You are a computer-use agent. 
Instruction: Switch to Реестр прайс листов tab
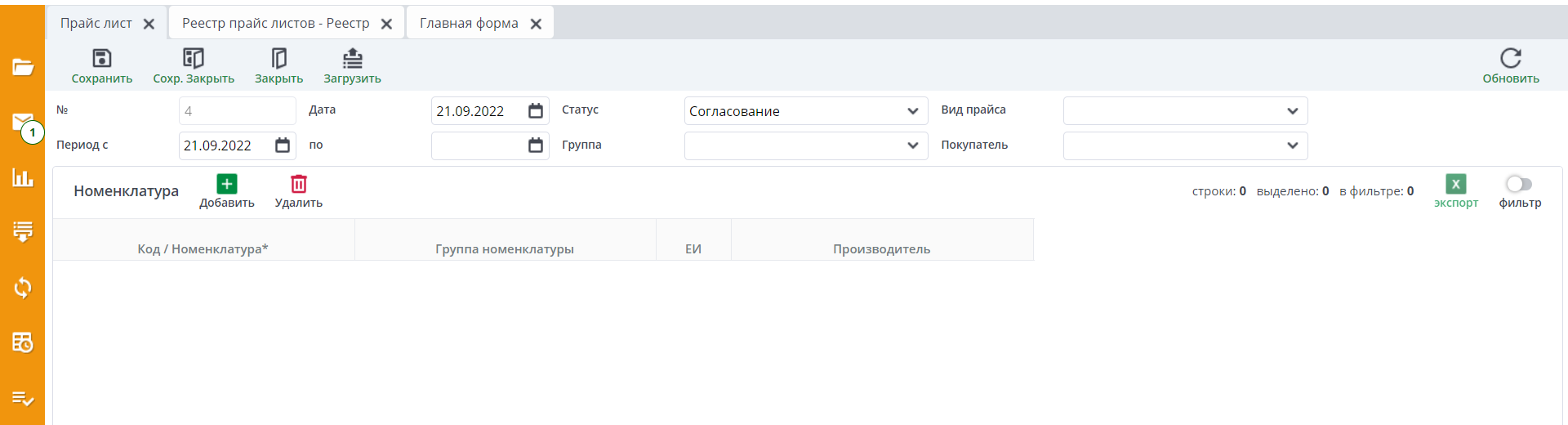[x=275, y=23]
